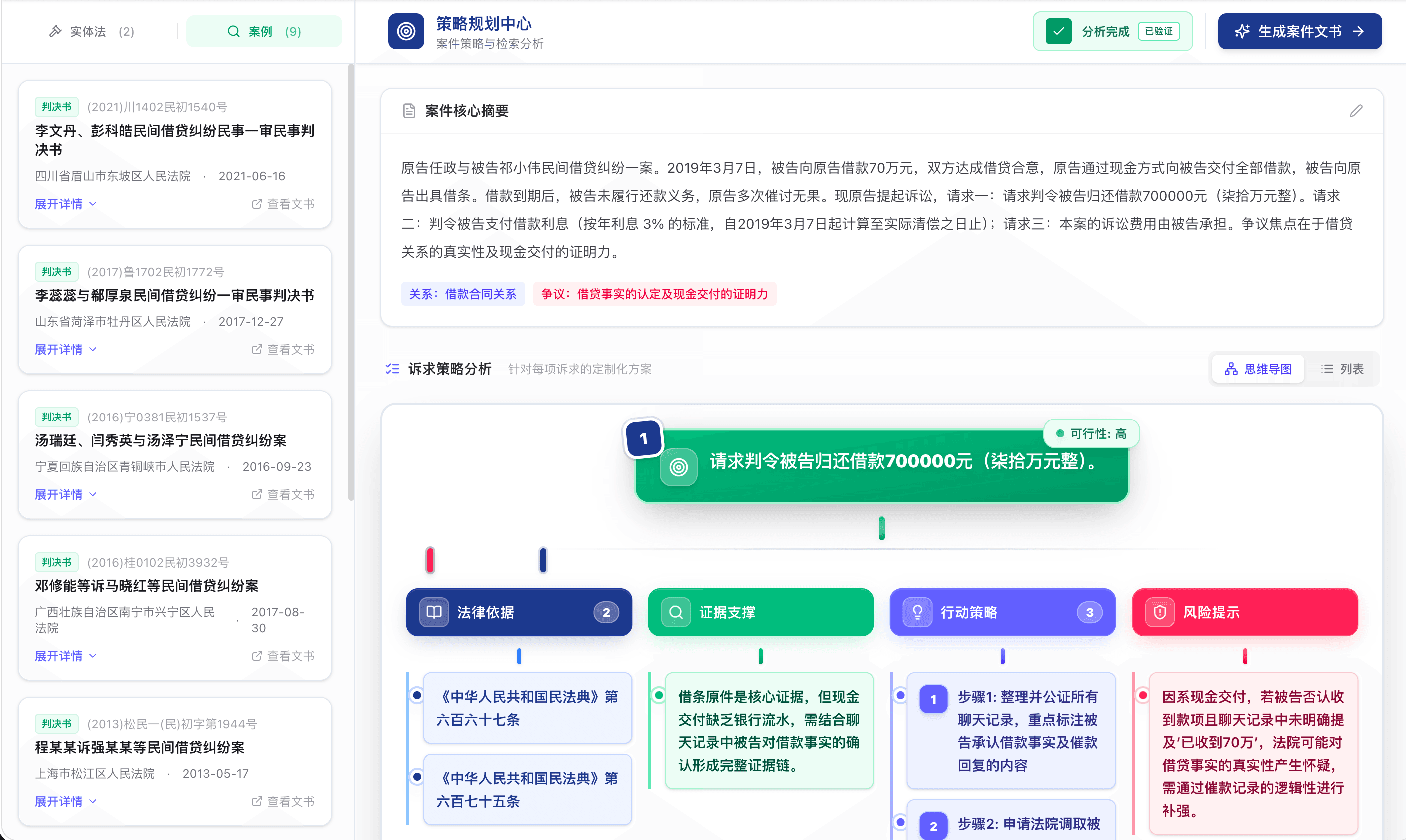The height and width of the screenshot is (840, 1406).
Task: Select the 步骤1 node bullet
Action: tap(900, 695)
